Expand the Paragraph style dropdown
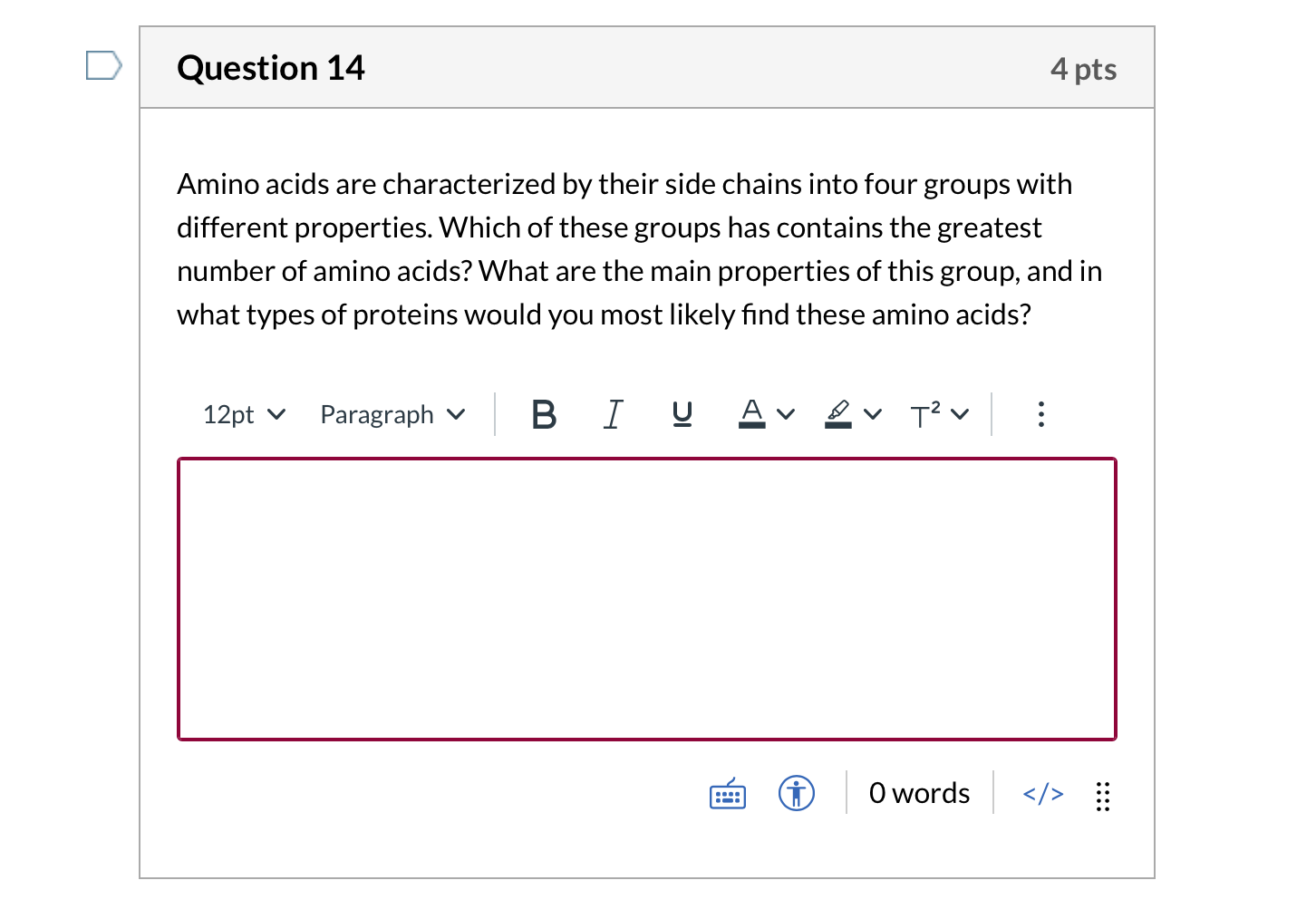Viewport: 1316px width, 919px height. pyautogui.click(x=392, y=414)
